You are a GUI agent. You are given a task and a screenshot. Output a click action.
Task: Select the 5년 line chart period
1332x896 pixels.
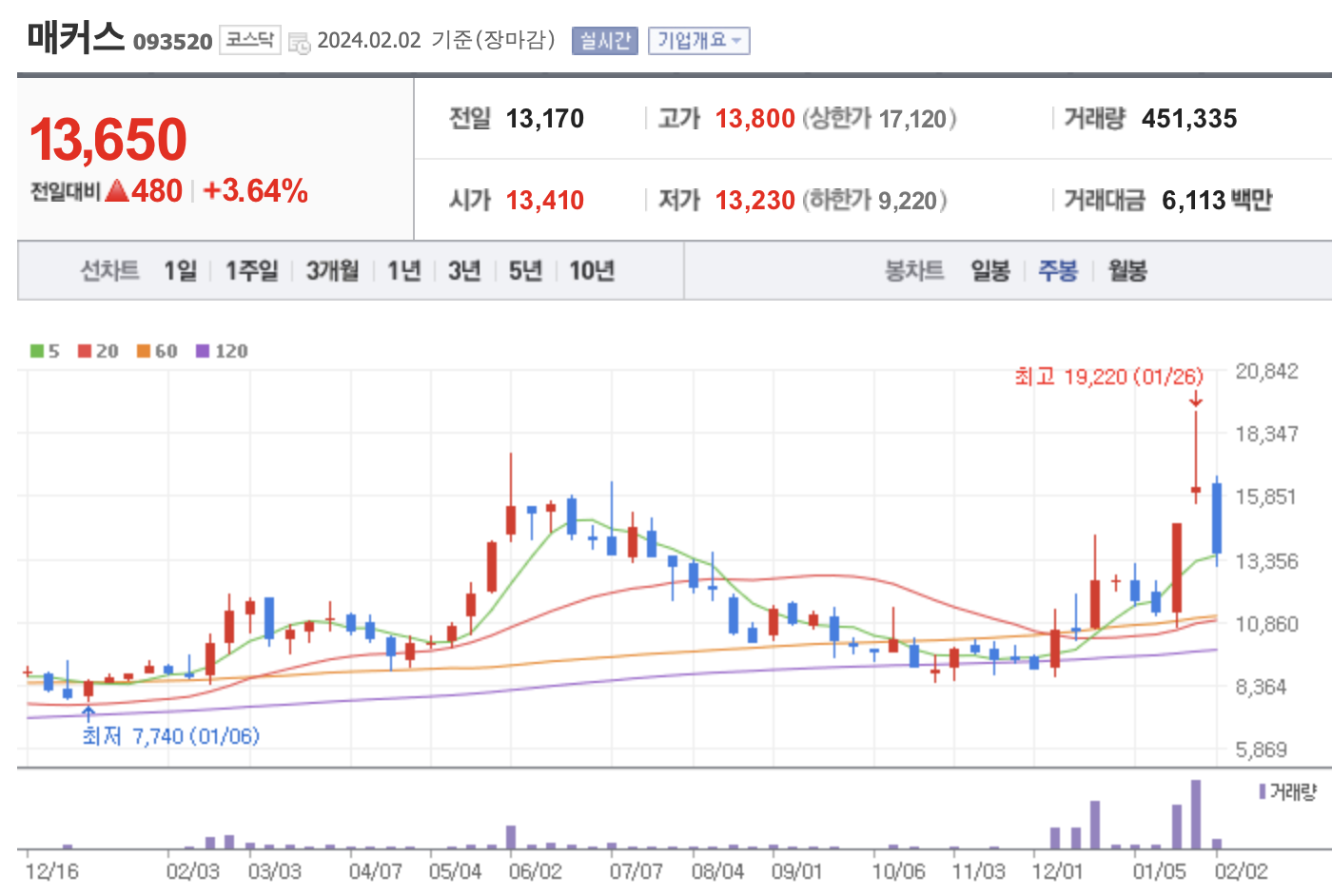click(x=525, y=271)
